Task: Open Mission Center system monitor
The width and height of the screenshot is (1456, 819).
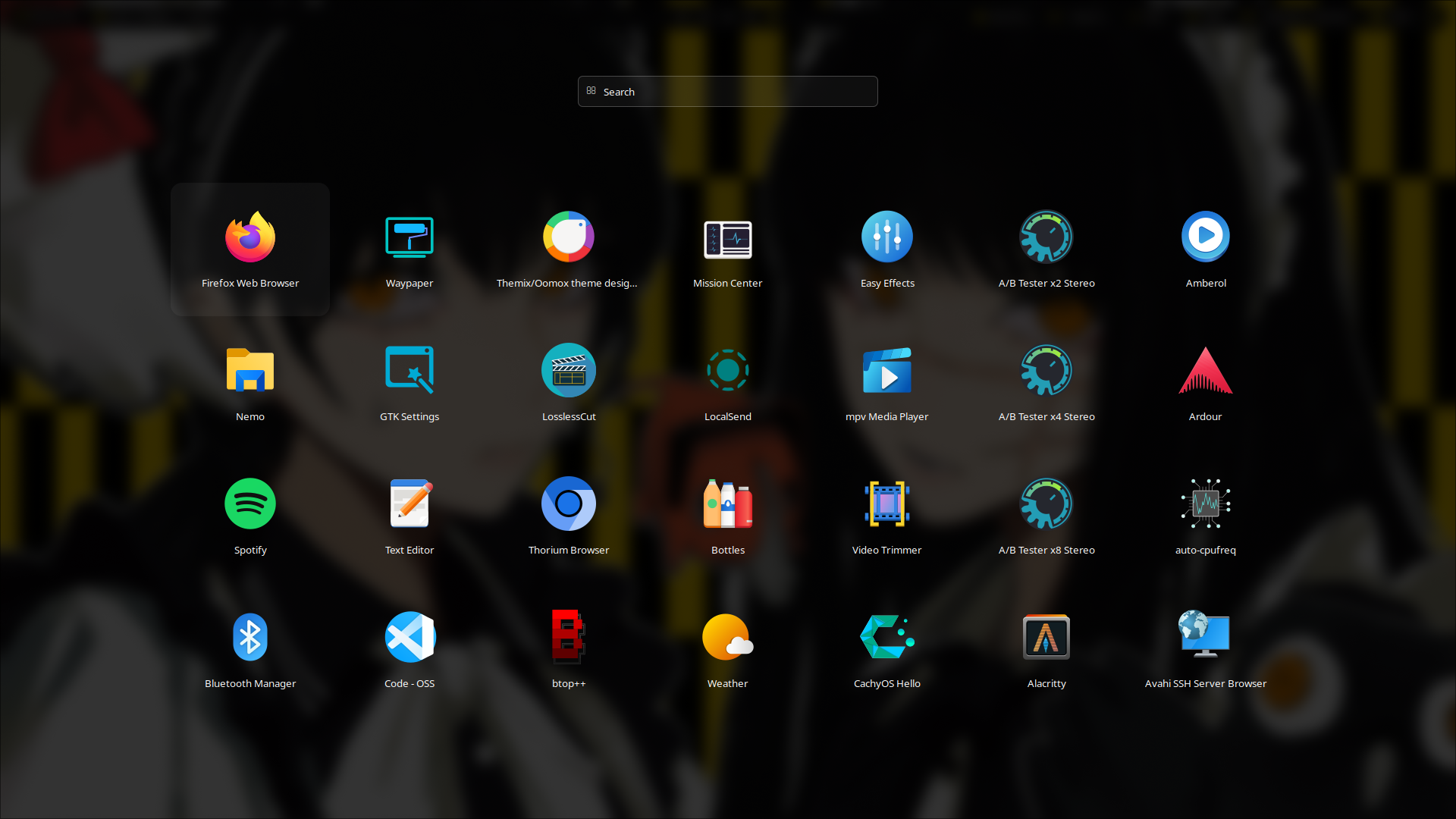Action: (727, 237)
